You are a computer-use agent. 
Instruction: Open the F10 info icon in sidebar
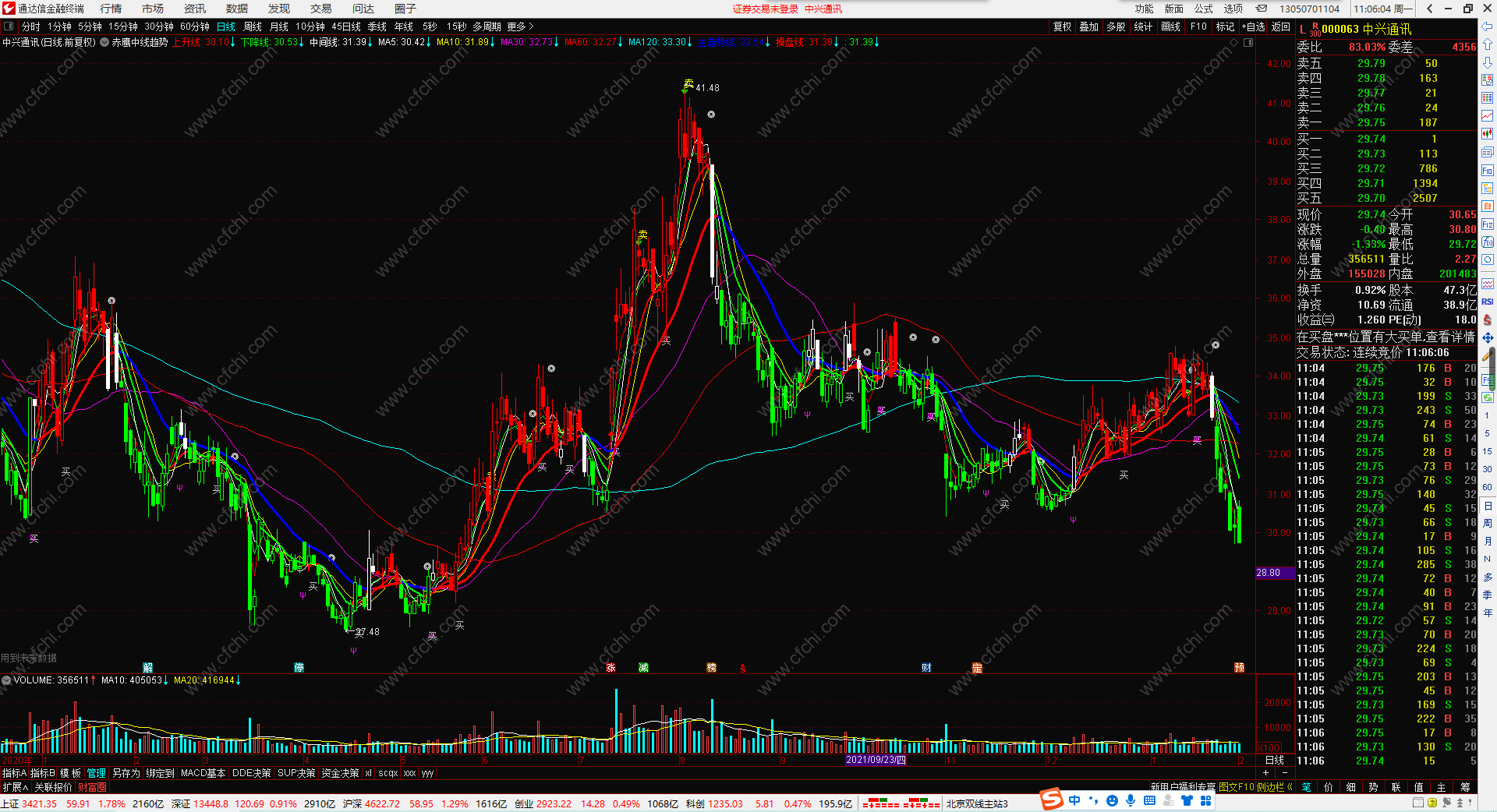click(x=1488, y=170)
